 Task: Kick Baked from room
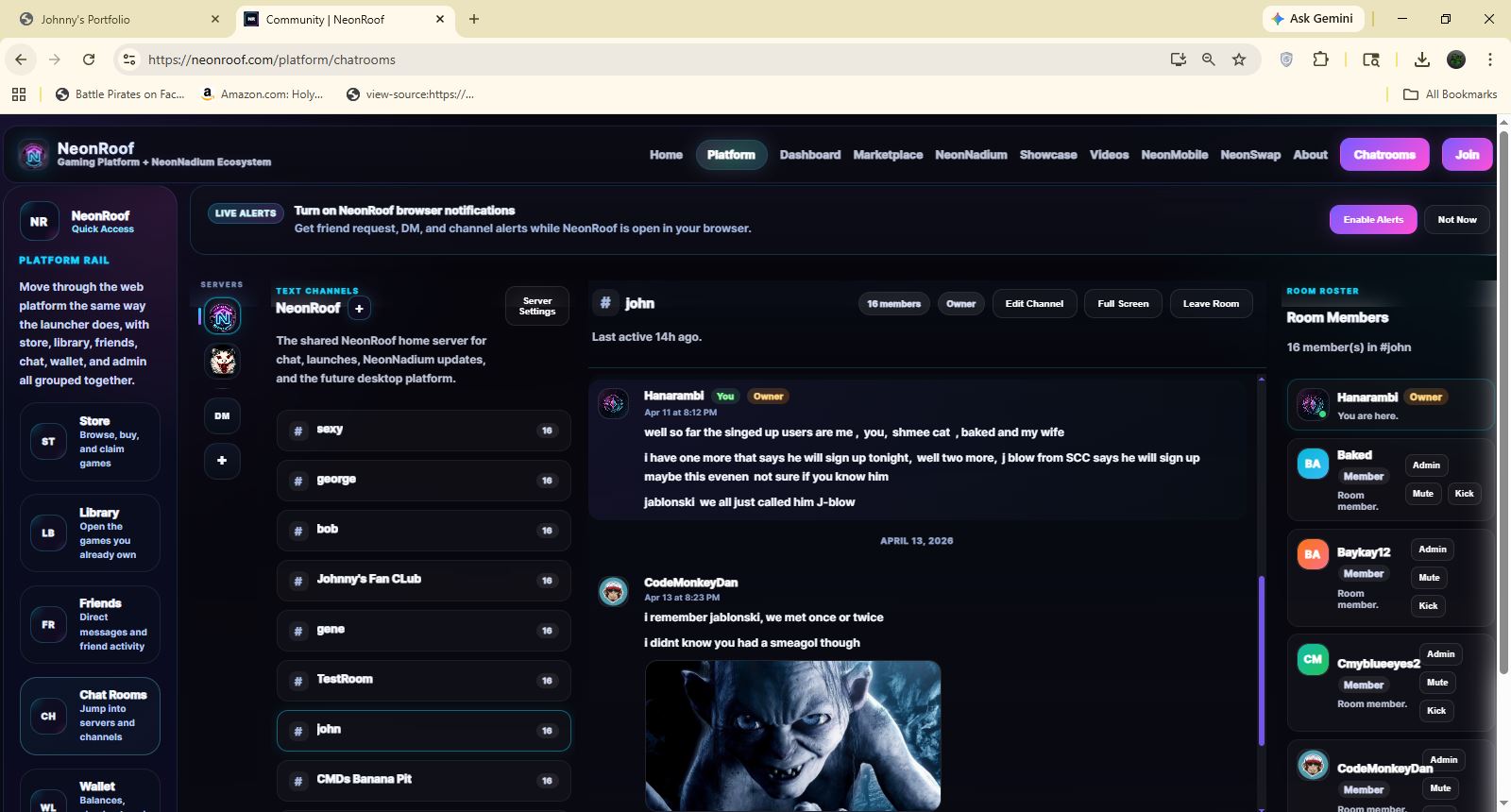click(x=1464, y=494)
